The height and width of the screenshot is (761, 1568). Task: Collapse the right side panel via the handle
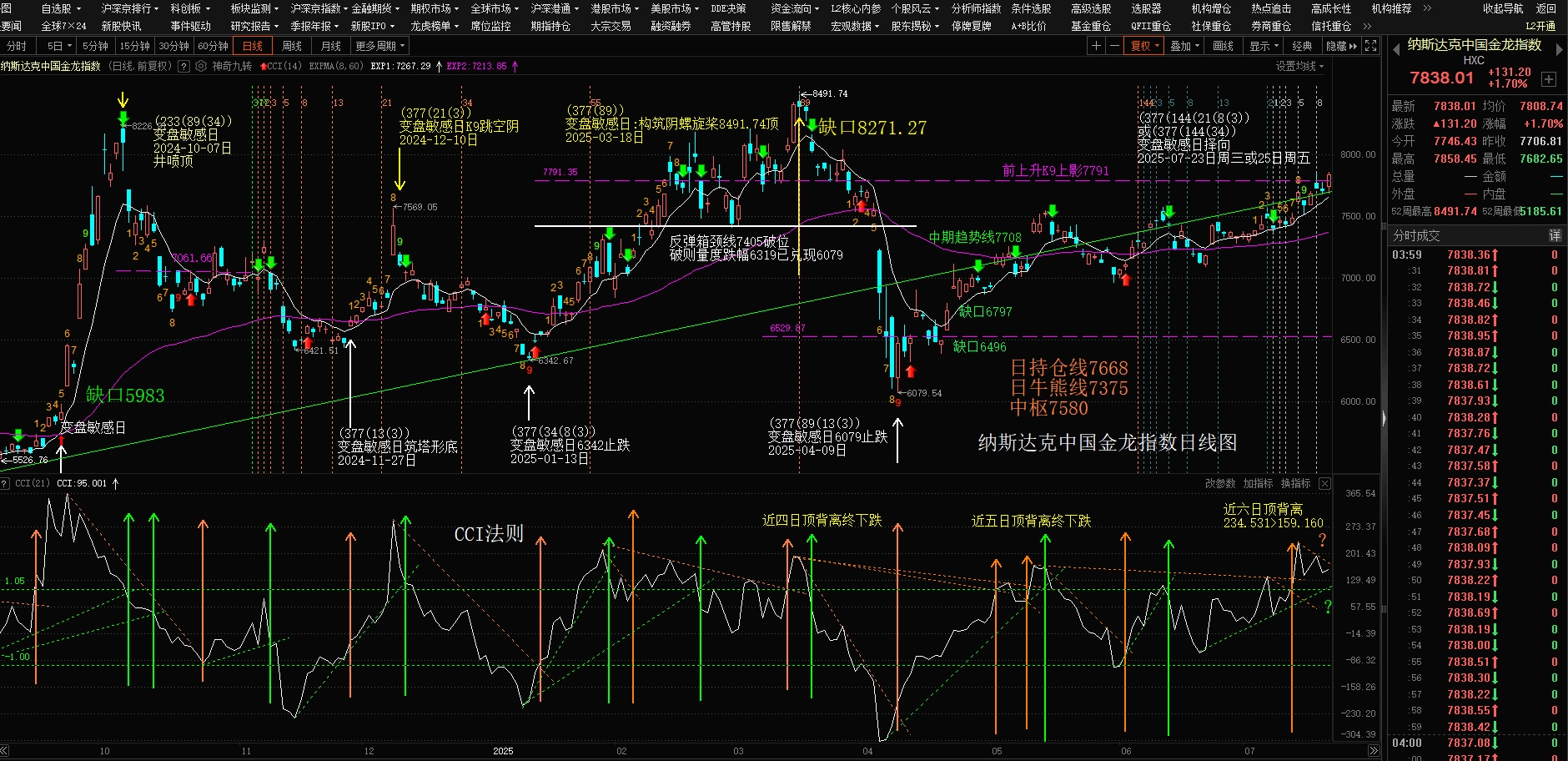1384,420
